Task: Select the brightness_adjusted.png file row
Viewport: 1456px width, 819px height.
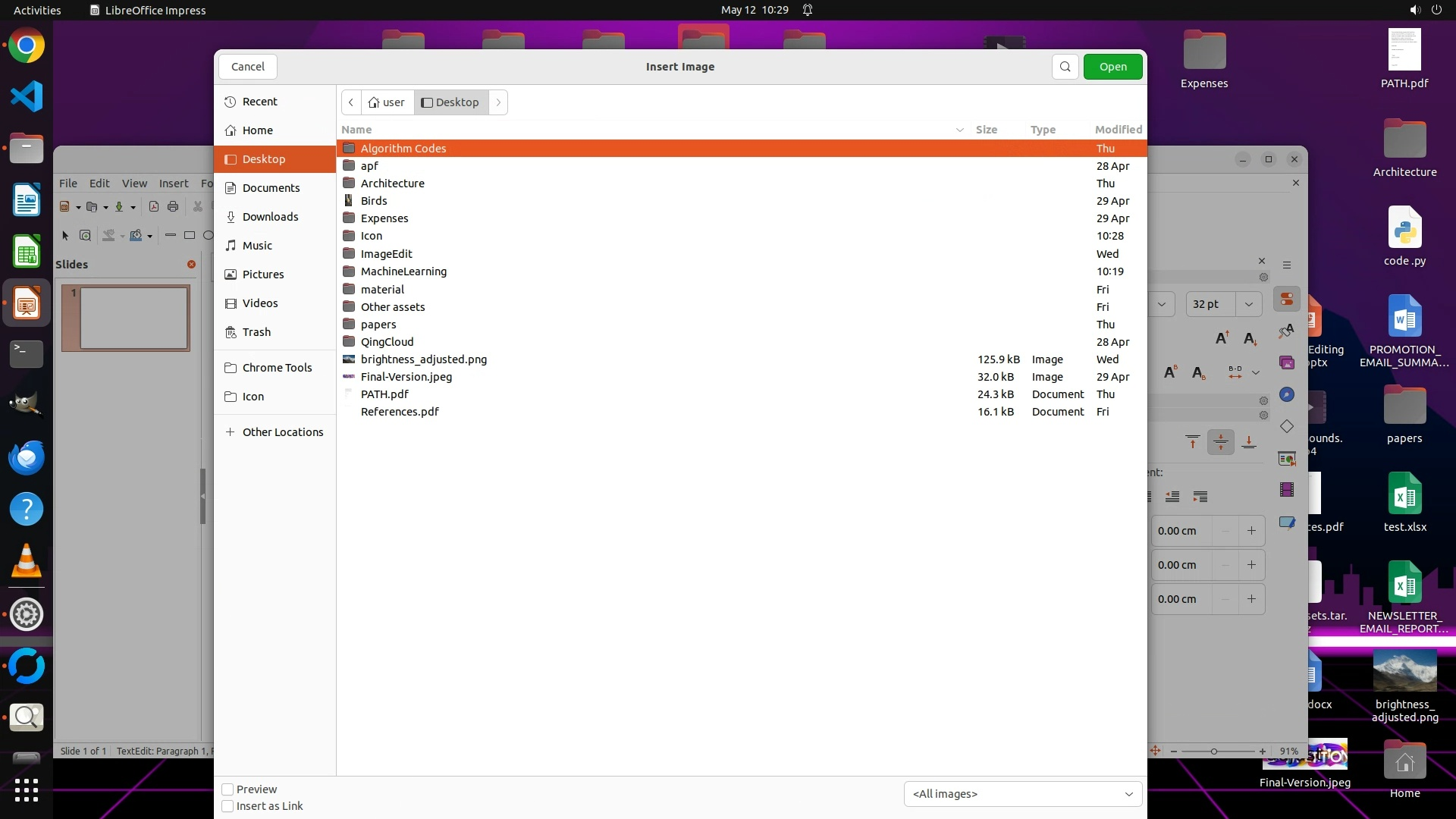Action: click(x=423, y=359)
